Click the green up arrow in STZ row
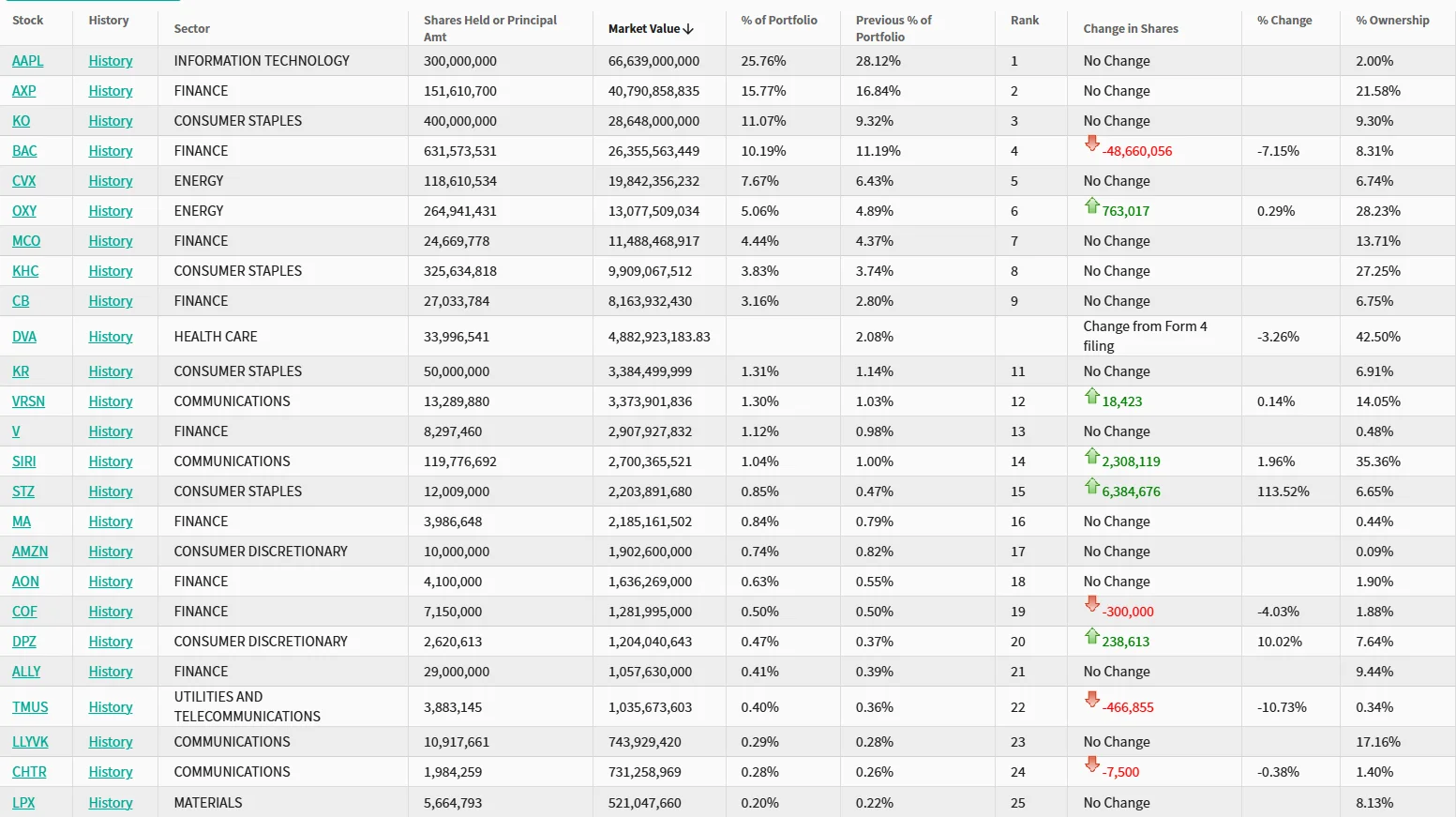Image resolution: width=1456 pixels, height=817 pixels. coord(1091,485)
